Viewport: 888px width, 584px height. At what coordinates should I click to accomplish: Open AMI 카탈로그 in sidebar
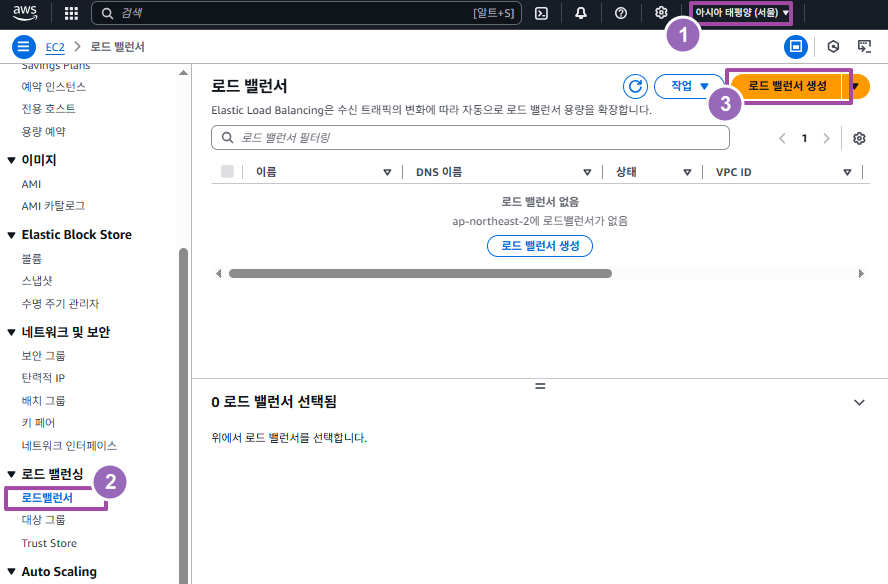click(x=53, y=206)
